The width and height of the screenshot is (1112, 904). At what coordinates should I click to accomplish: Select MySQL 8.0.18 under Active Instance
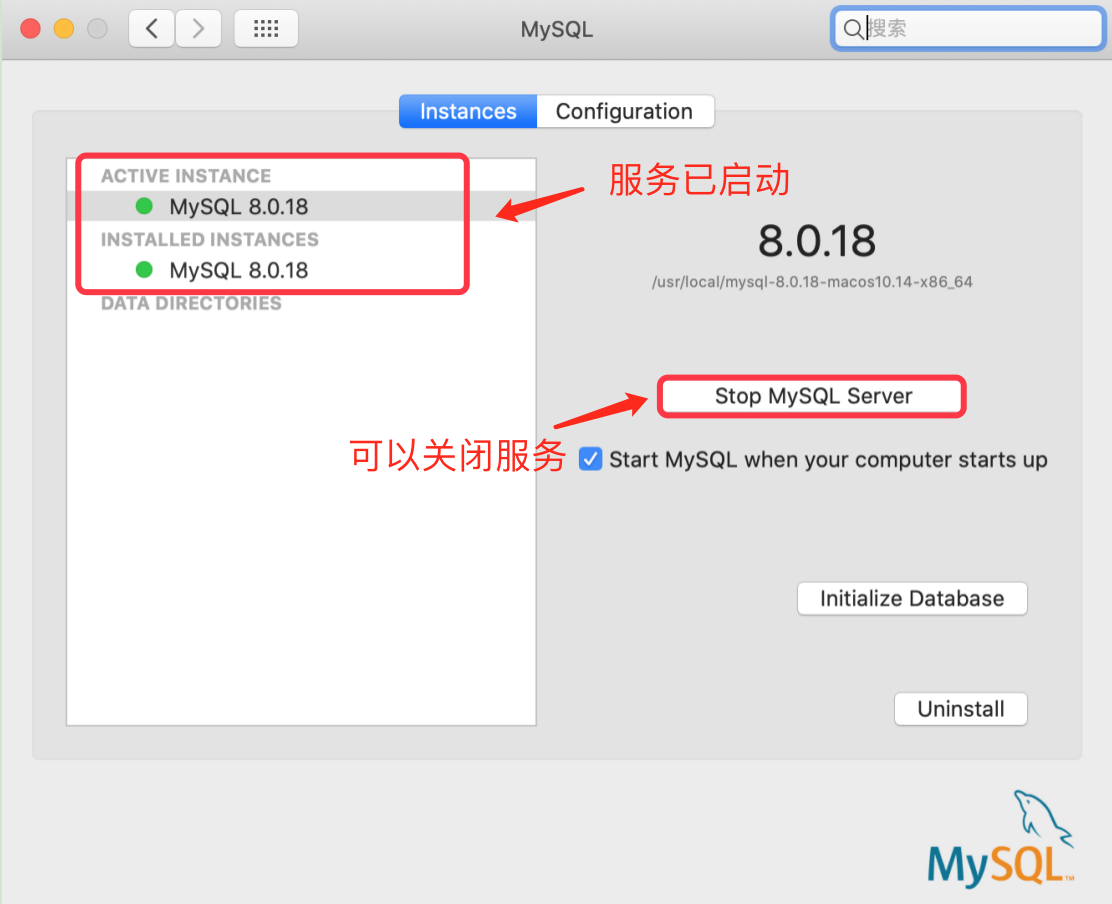tap(301, 206)
